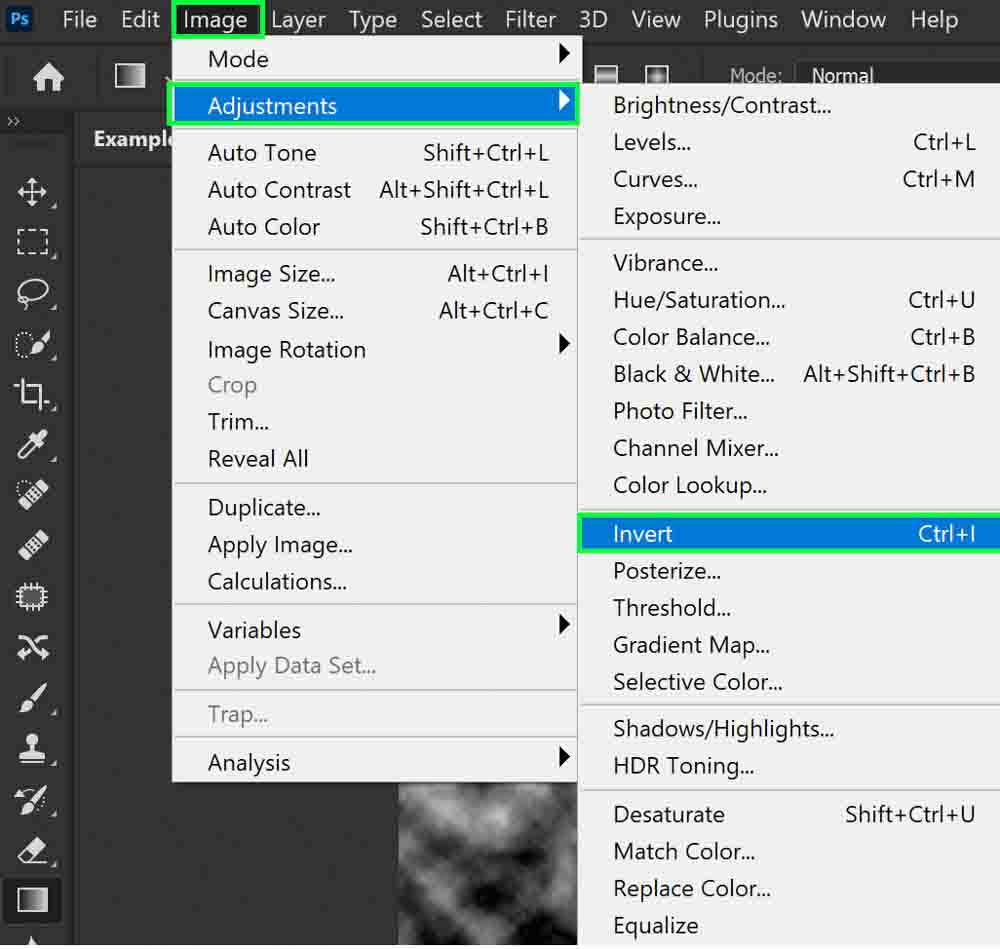Viewport: 1000px width, 949px height.
Task: Choose Duplicate to copy the document
Action: [376, 508]
